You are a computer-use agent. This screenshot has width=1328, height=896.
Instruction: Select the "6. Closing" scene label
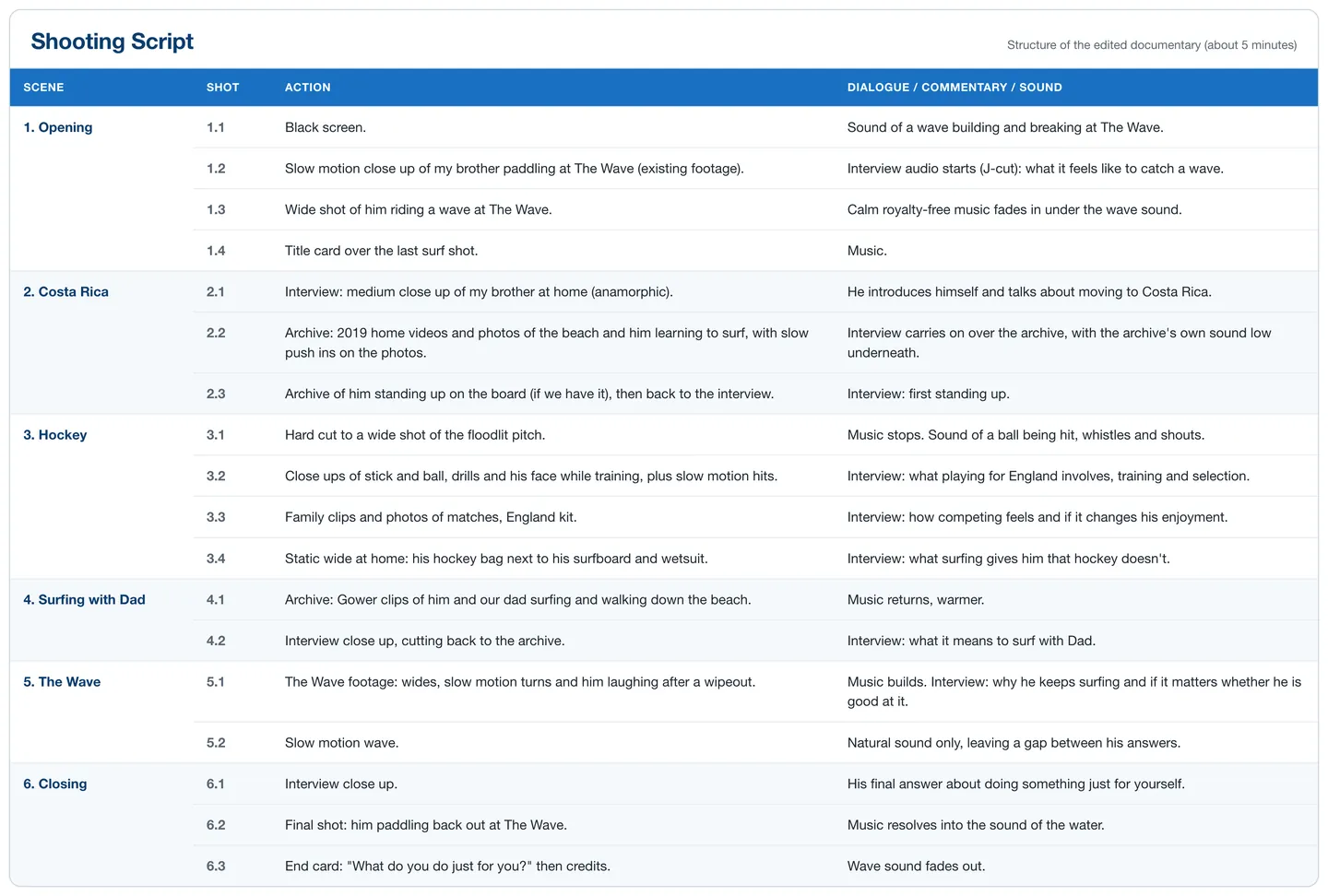click(x=55, y=784)
